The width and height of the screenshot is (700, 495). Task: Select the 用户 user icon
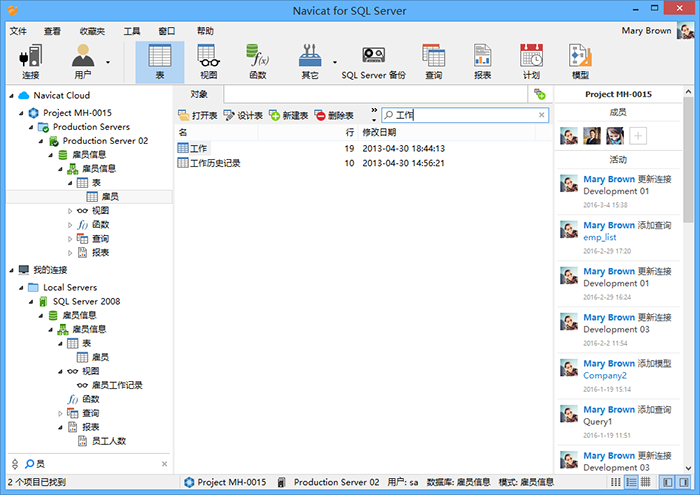(83, 62)
